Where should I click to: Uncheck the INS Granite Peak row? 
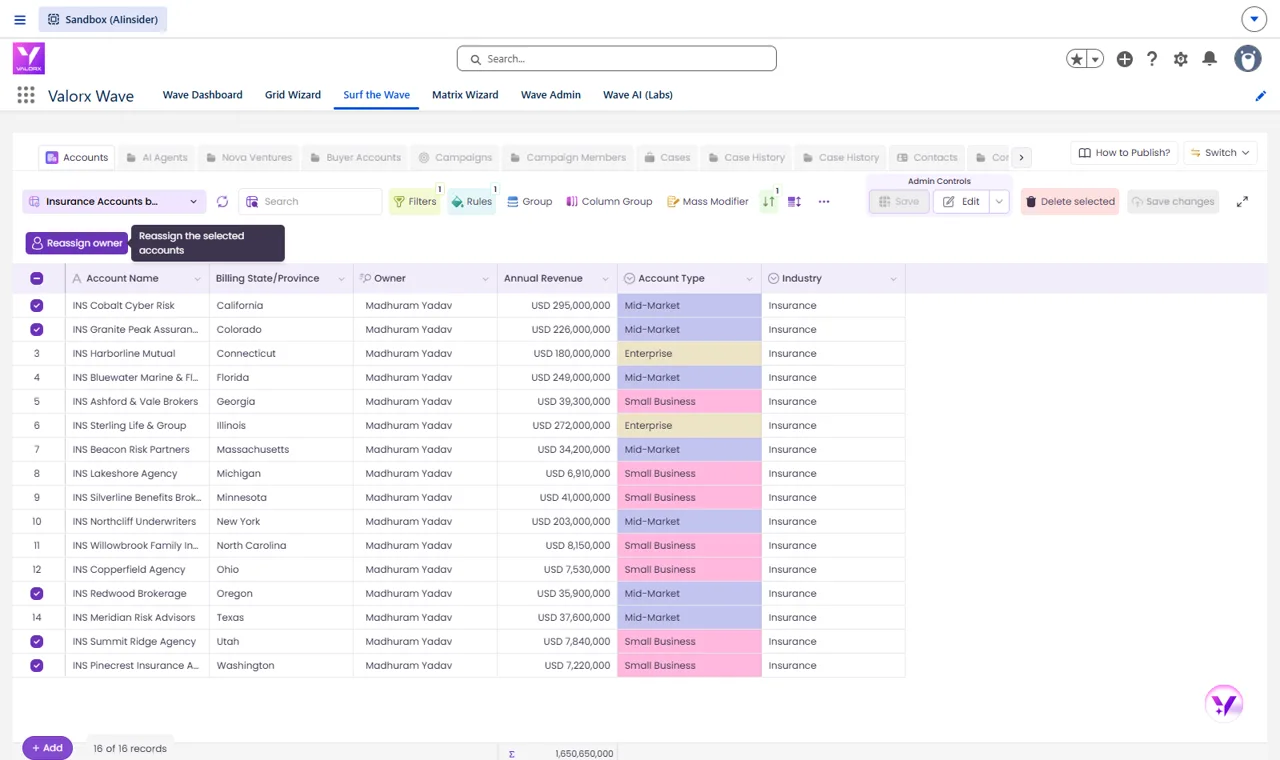(x=37, y=329)
